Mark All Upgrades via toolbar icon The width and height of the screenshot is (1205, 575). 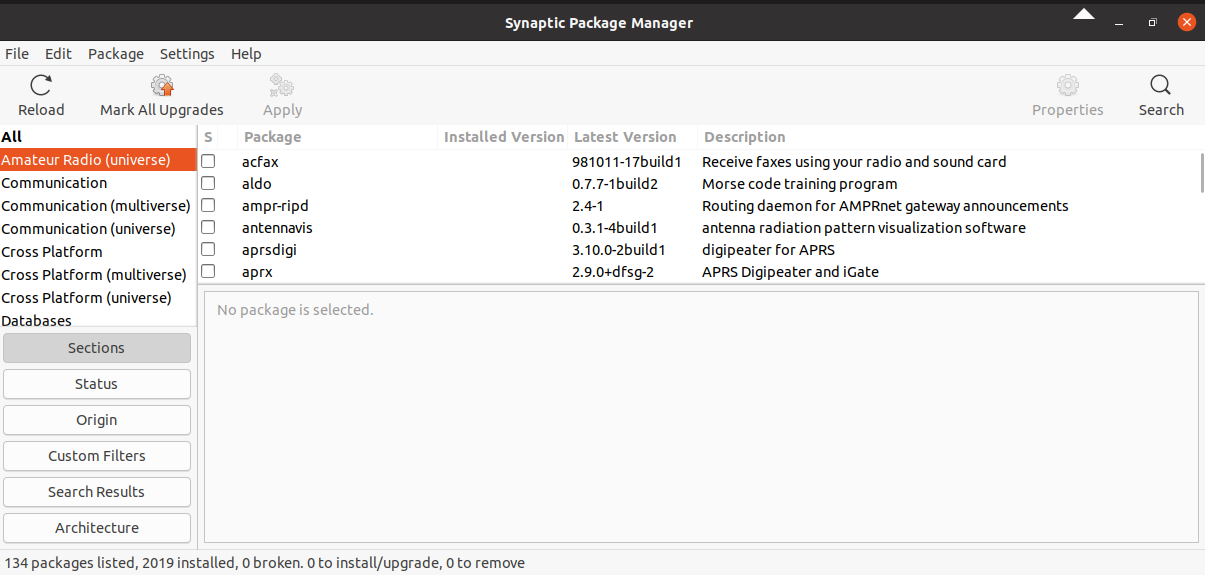[x=162, y=85]
